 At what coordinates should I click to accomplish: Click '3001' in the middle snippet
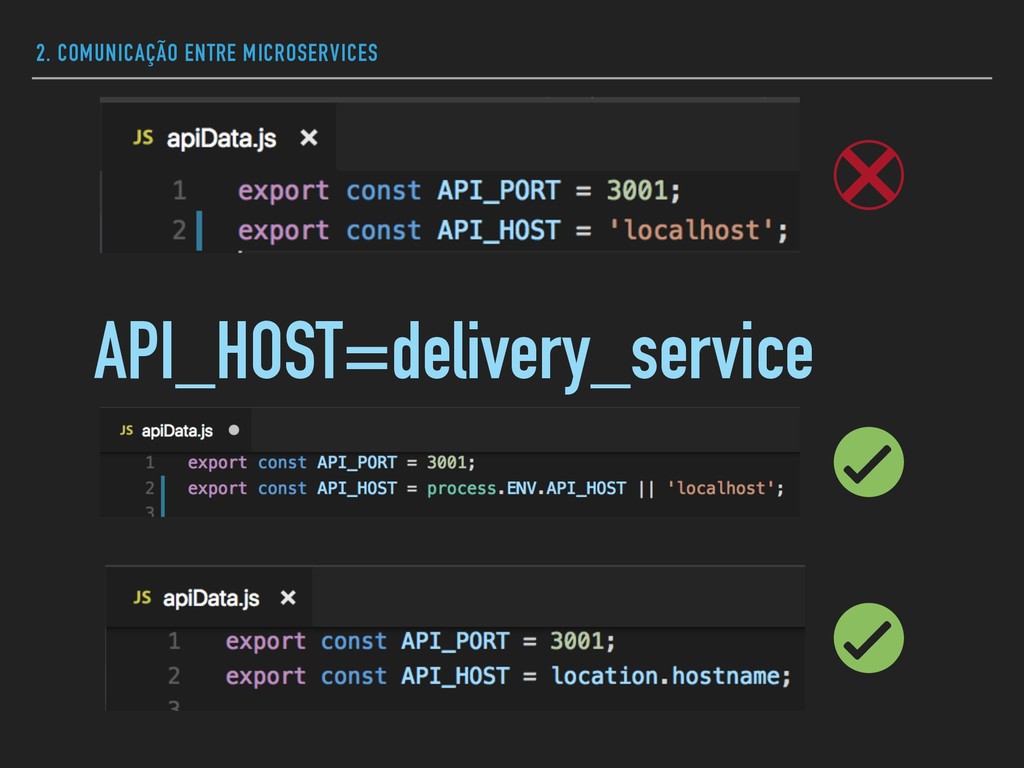click(446, 462)
